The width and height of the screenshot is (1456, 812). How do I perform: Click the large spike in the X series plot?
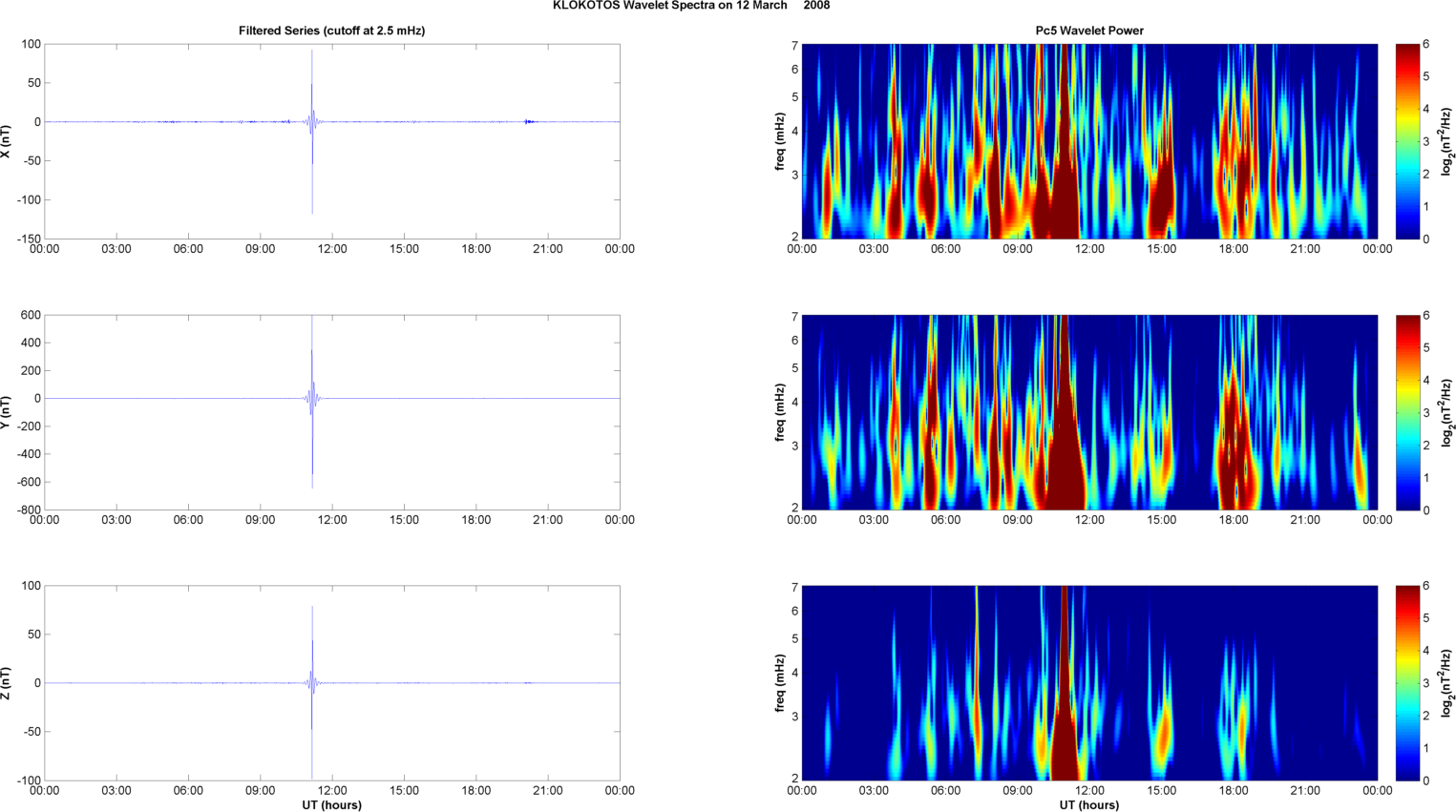click(311, 132)
